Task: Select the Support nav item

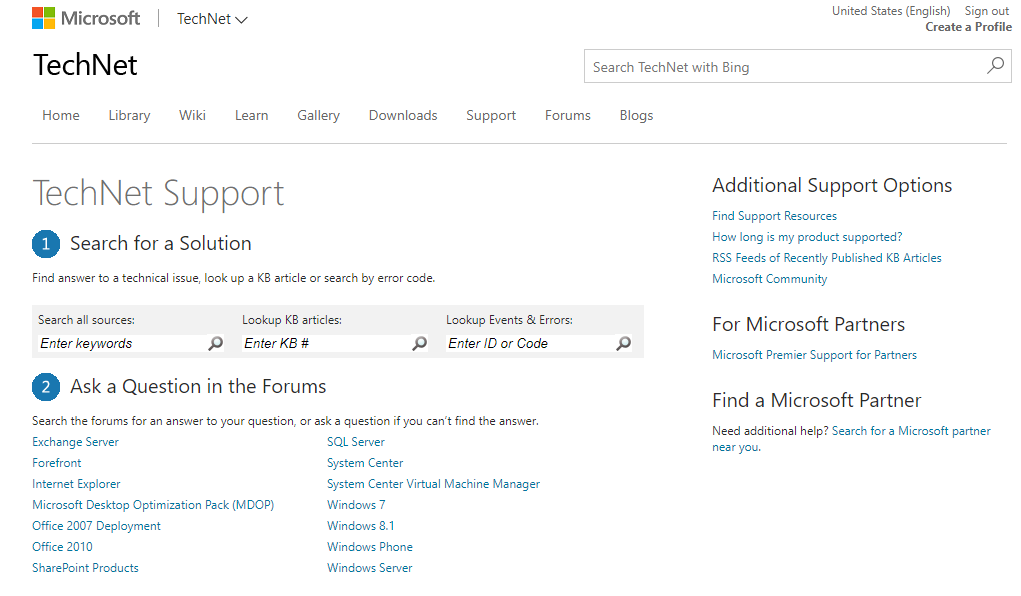Action: point(491,115)
